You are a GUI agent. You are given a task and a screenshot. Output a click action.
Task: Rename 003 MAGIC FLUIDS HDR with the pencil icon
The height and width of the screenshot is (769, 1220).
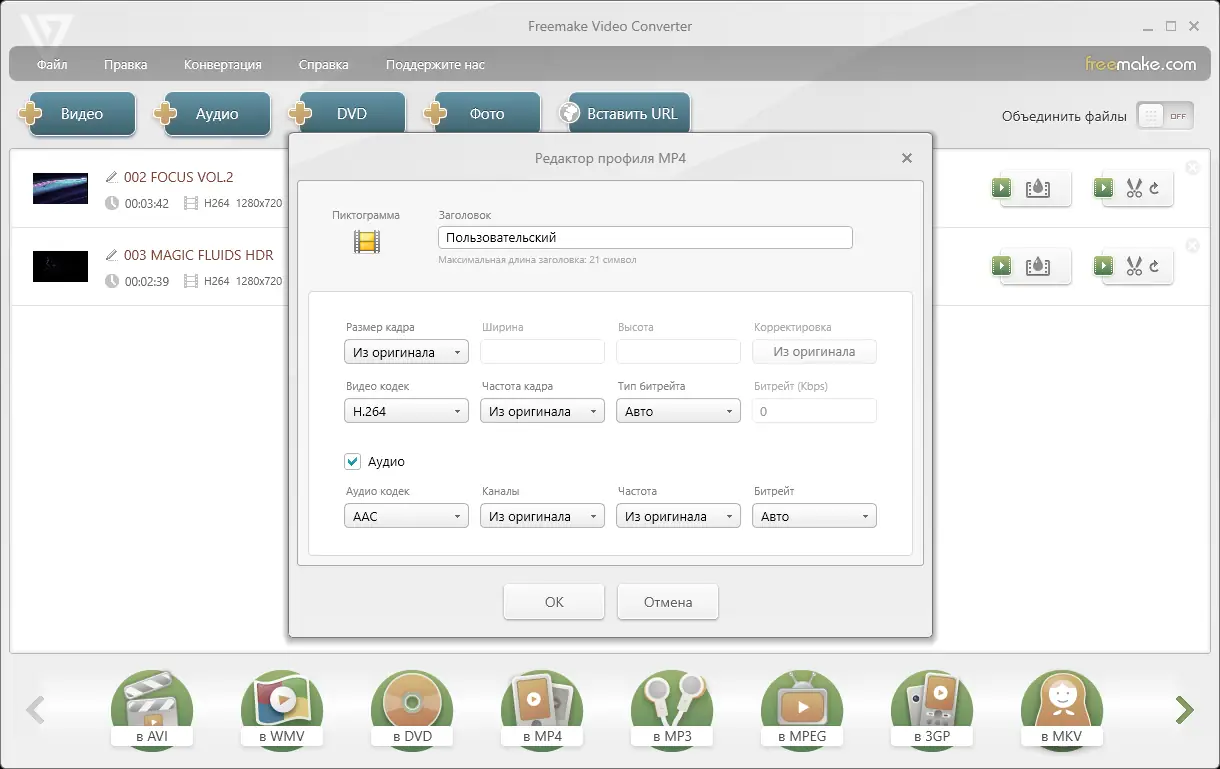tap(112, 255)
